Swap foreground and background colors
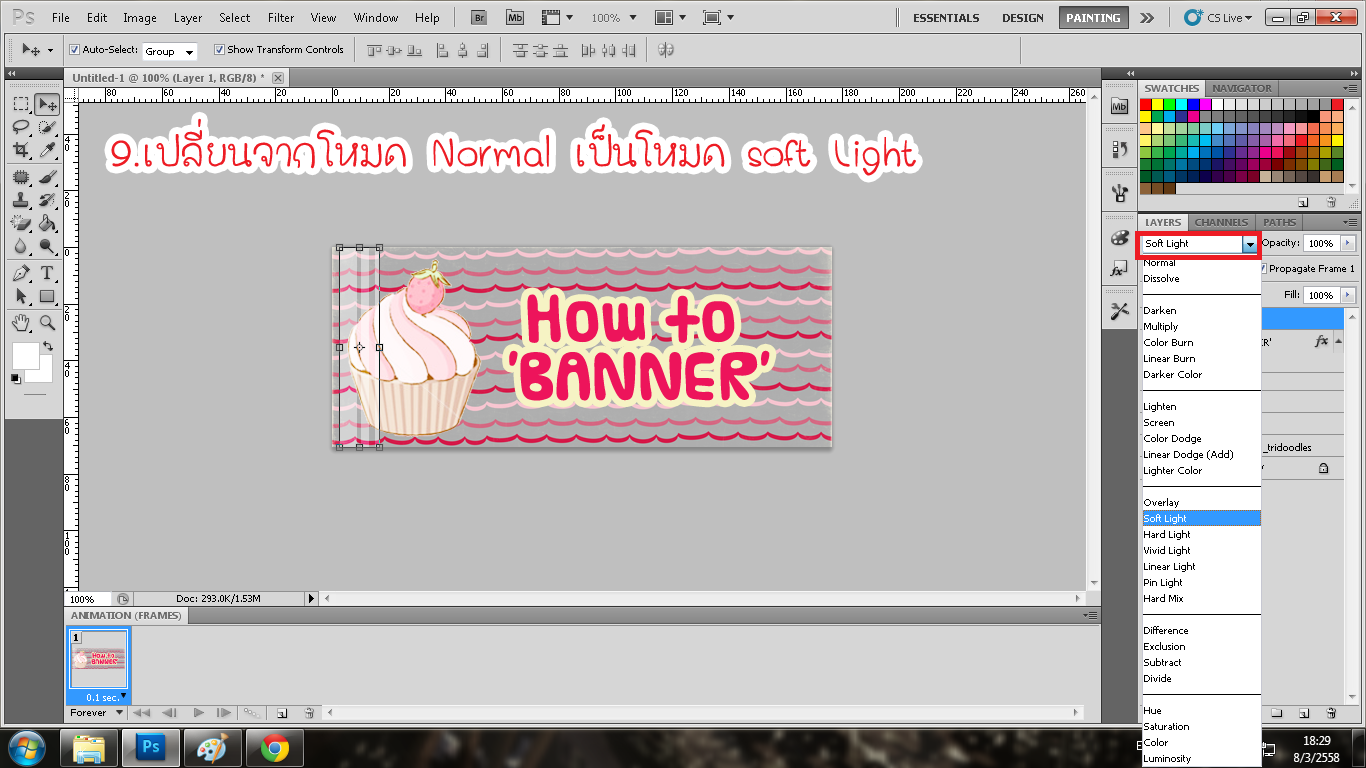This screenshot has height=768, width=1366. pyautogui.click(x=47, y=347)
